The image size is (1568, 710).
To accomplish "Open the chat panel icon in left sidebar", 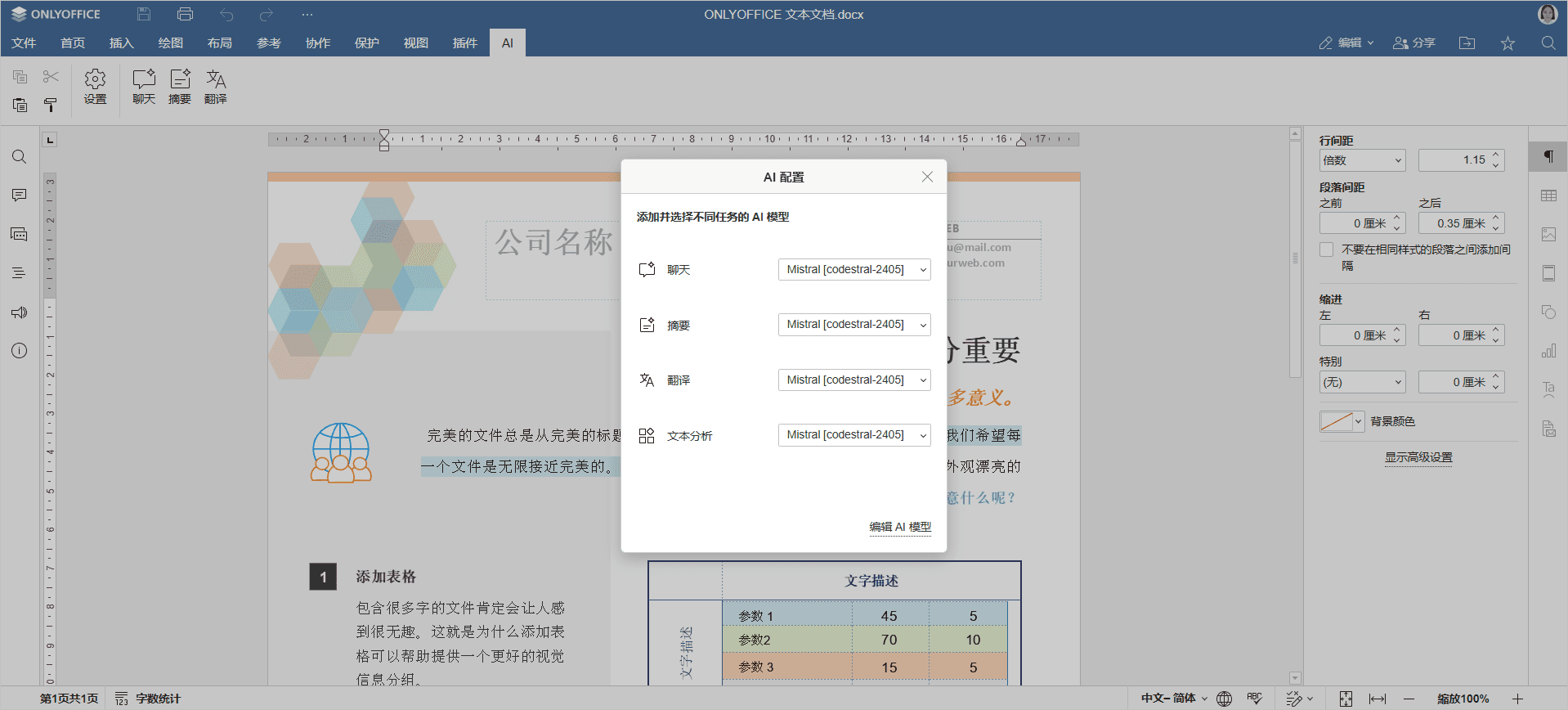I will point(19,235).
